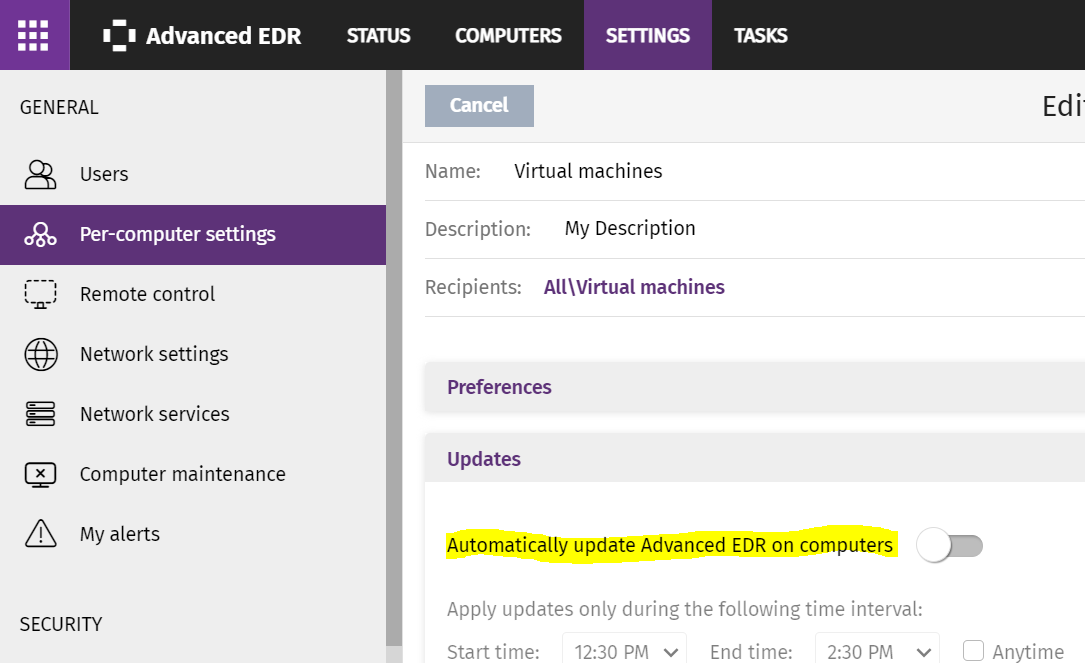
Task: Toggle Automatically update Advanced EDR switch
Action: (x=949, y=546)
